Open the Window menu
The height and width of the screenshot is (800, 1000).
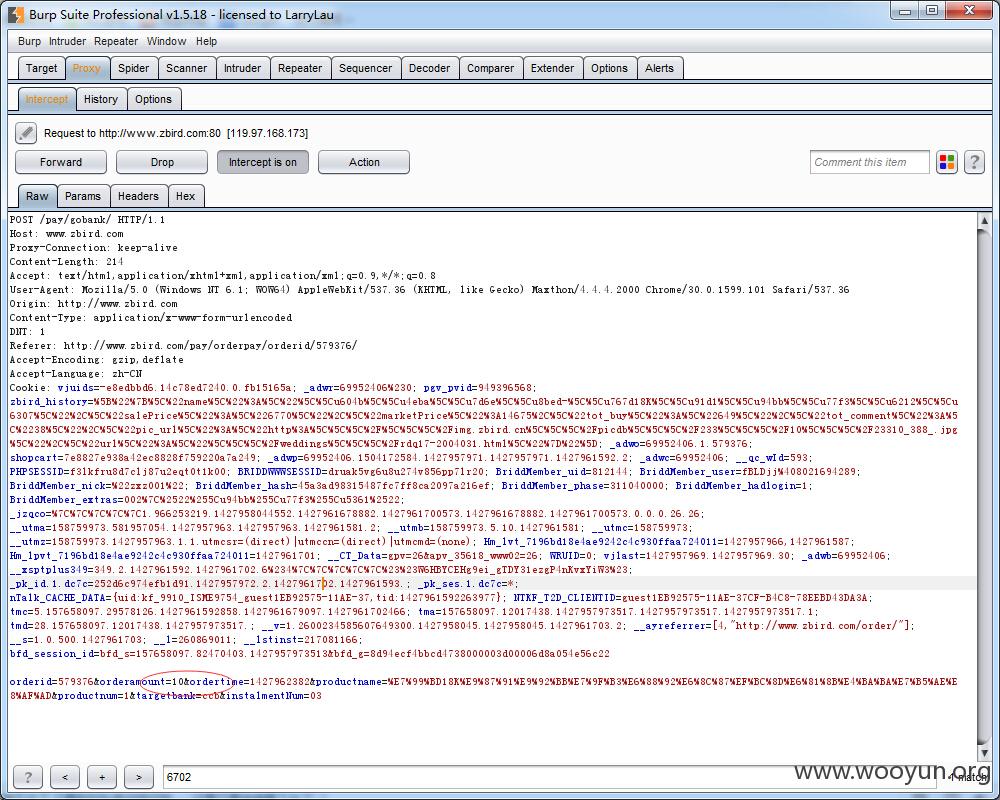pyautogui.click(x=166, y=41)
